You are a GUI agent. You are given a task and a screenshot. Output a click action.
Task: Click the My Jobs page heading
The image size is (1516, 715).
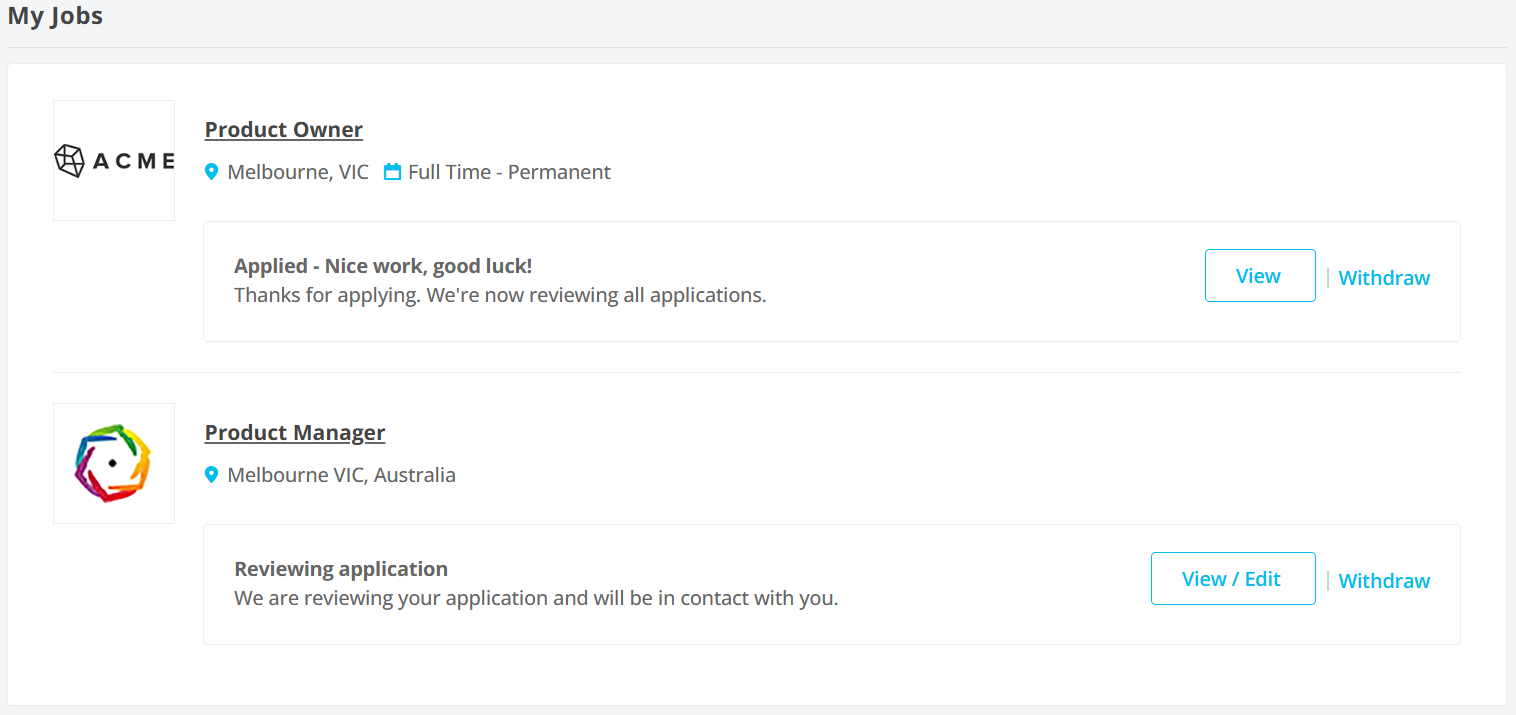tap(55, 16)
